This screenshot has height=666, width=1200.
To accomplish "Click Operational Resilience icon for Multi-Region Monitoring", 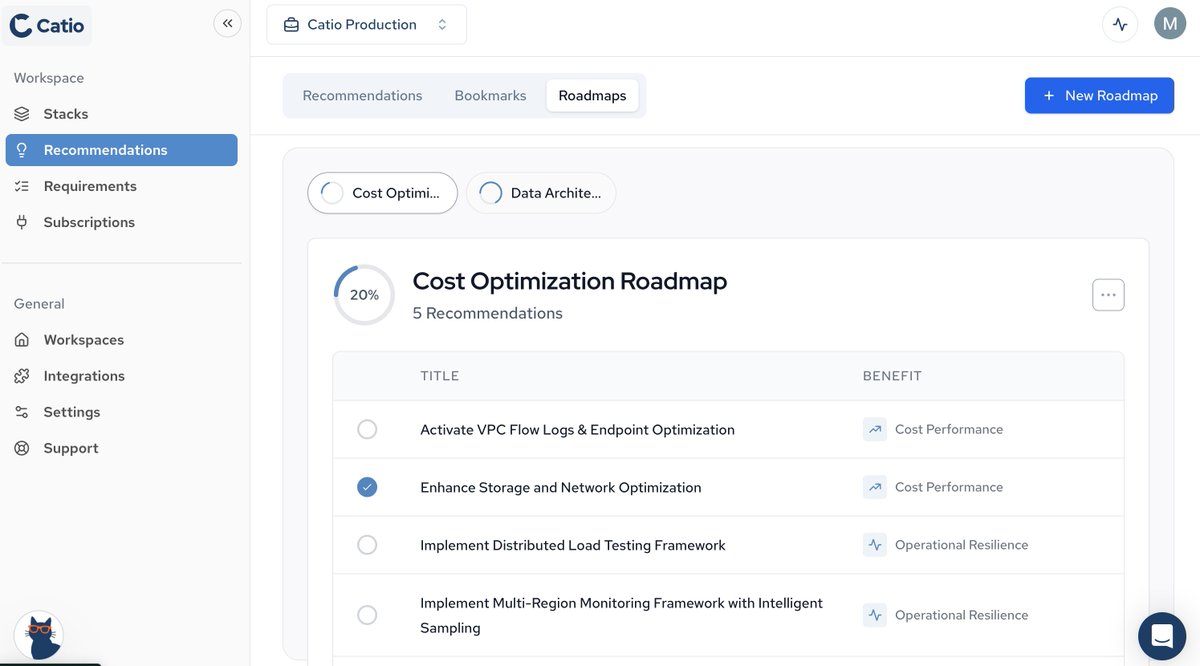I will tap(875, 616).
